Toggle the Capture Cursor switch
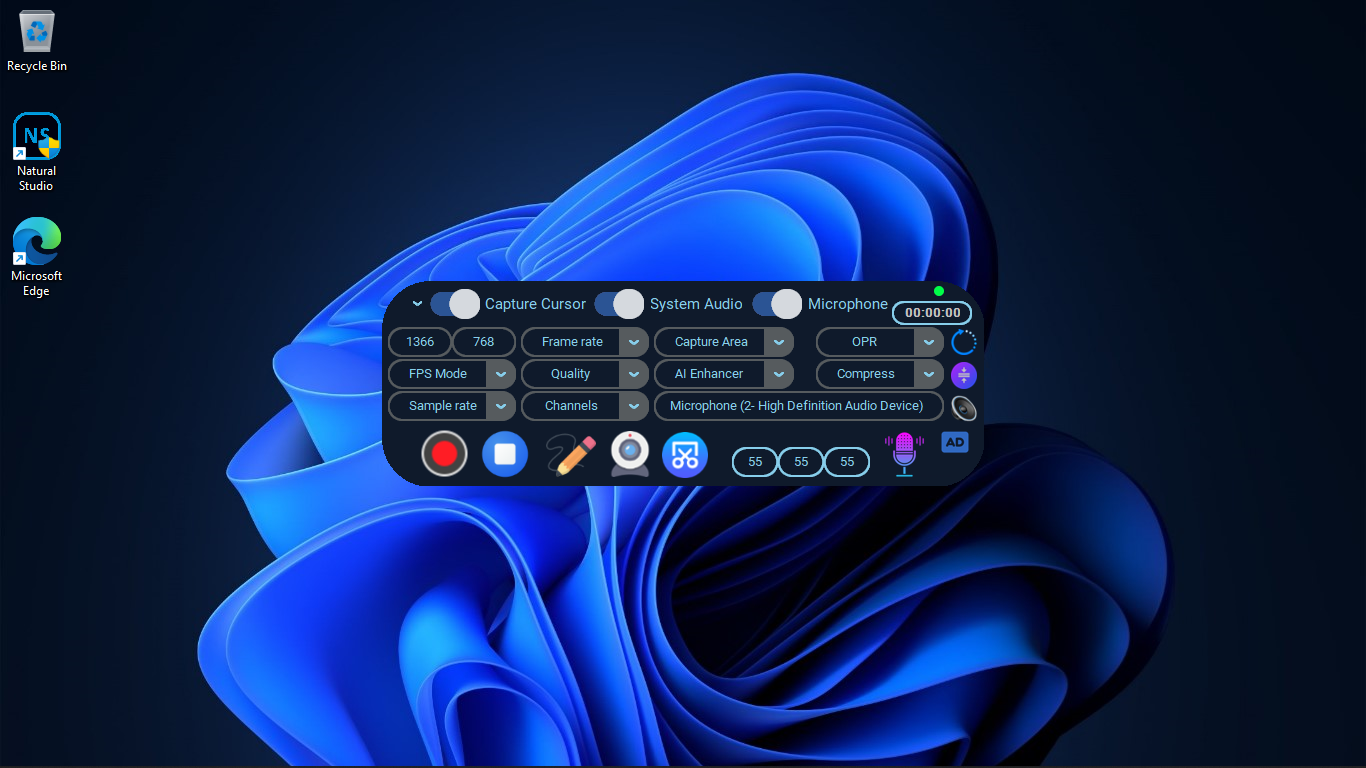The height and width of the screenshot is (768, 1366). point(455,304)
